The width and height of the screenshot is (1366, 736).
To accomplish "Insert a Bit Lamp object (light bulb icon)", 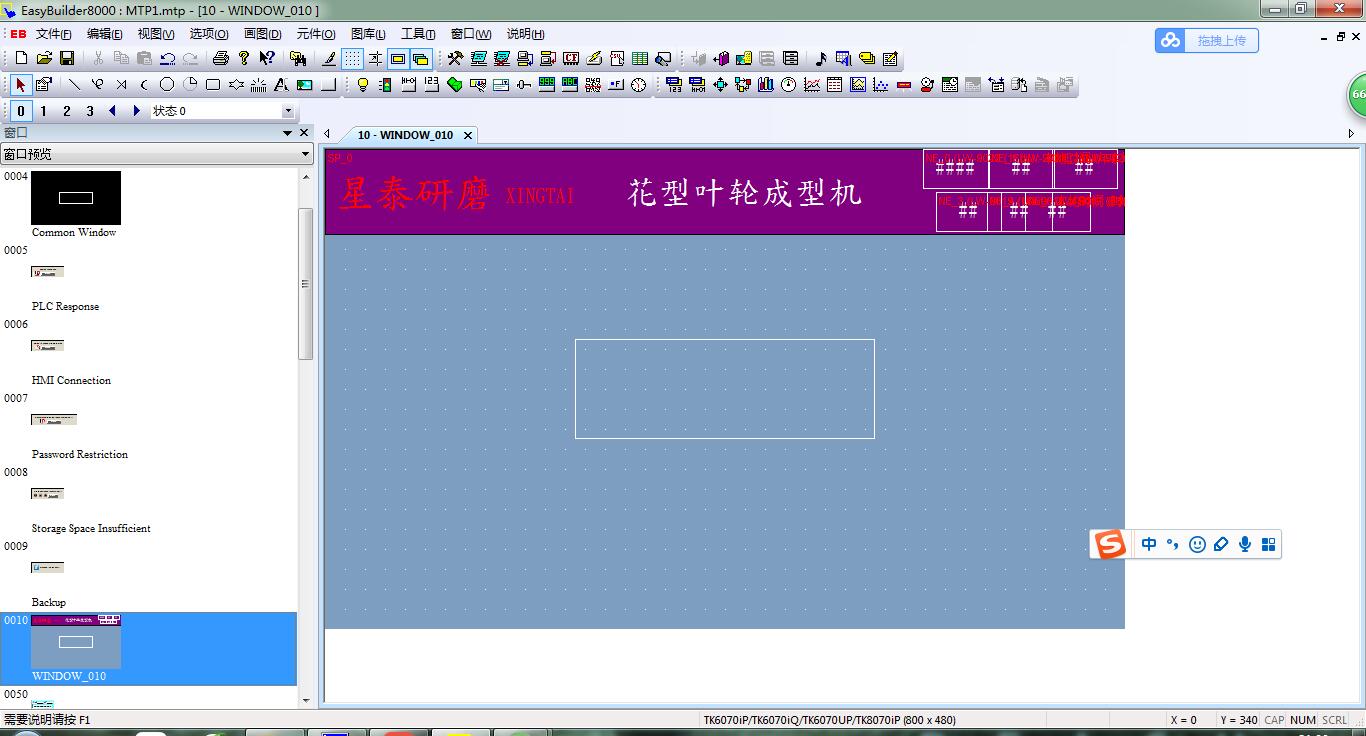I will coord(363,85).
